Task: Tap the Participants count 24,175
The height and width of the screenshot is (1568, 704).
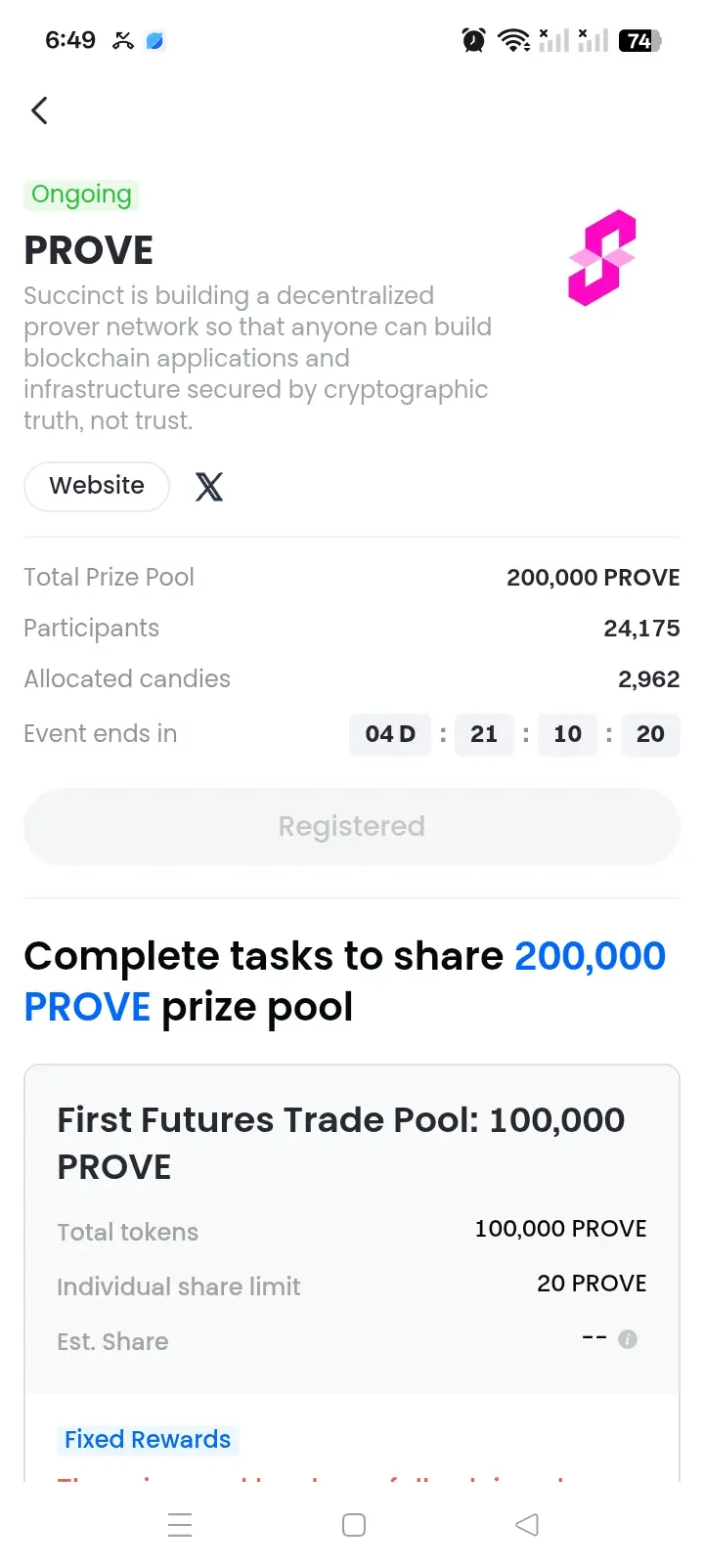Action: point(641,629)
